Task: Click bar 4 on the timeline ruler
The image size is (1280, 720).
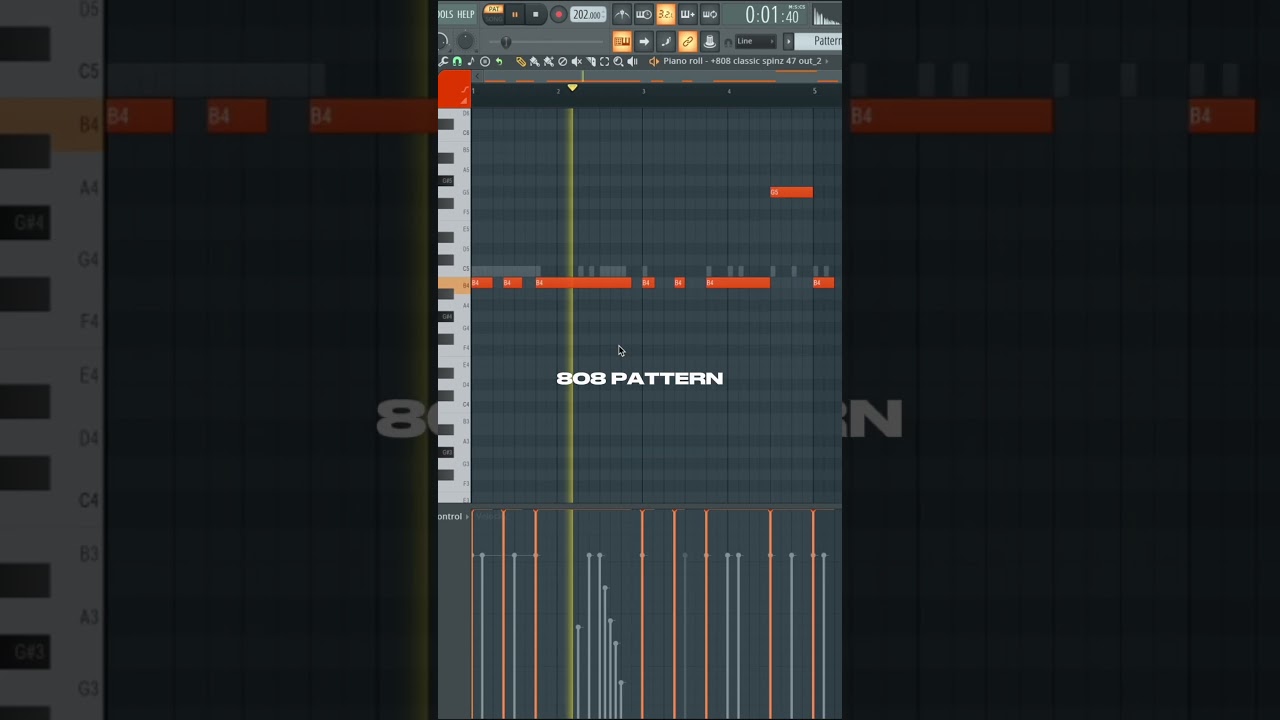Action: tap(729, 91)
